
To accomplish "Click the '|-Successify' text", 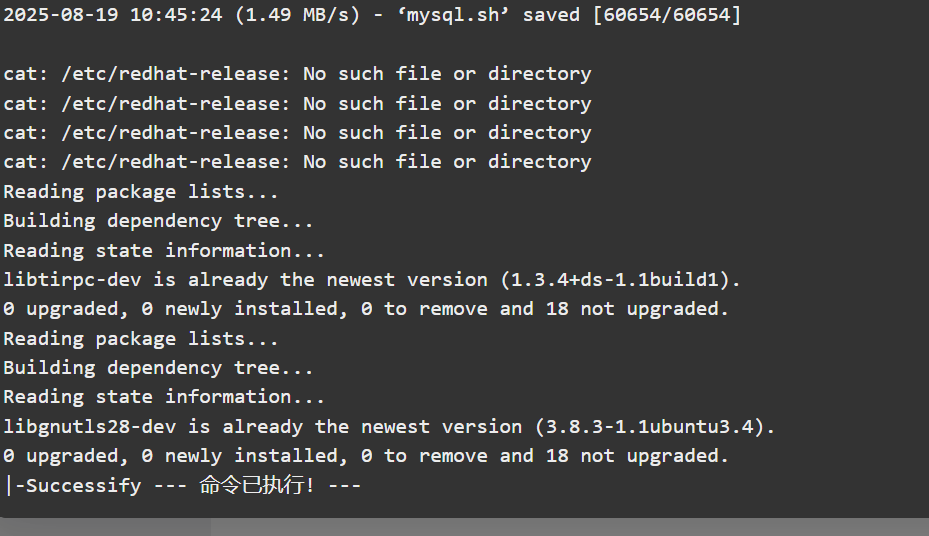I will point(72,486).
